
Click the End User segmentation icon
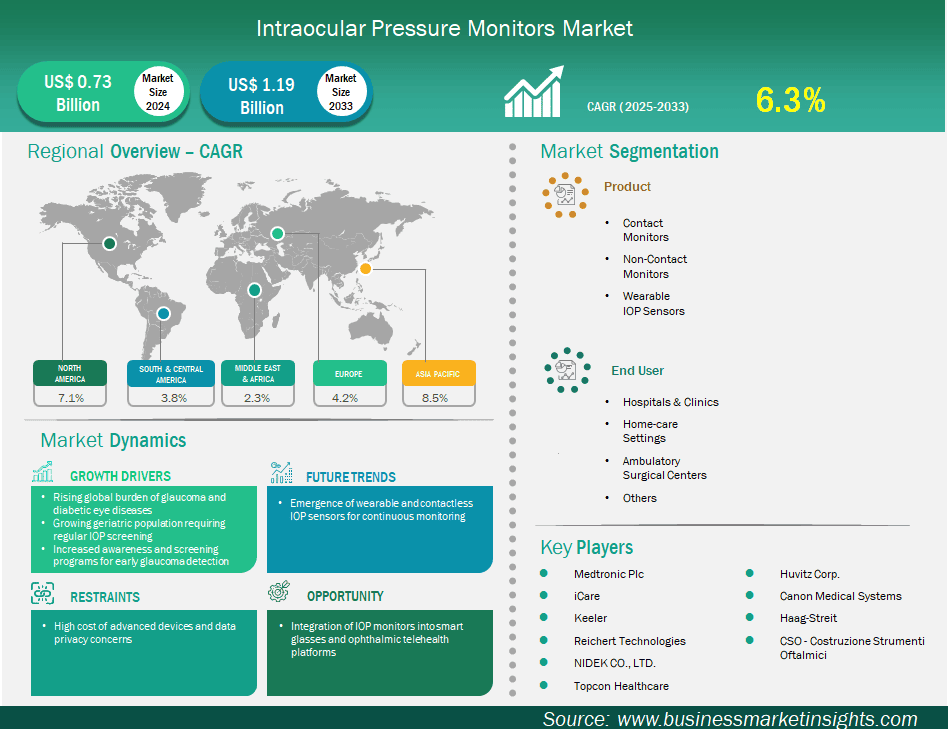[567, 369]
